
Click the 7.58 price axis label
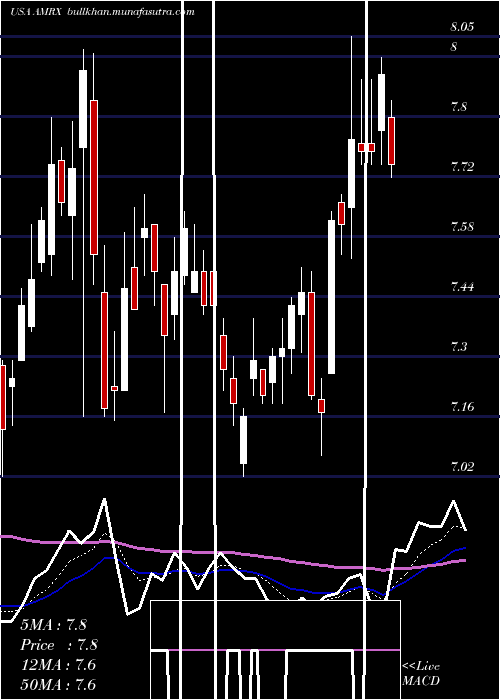tap(462, 226)
